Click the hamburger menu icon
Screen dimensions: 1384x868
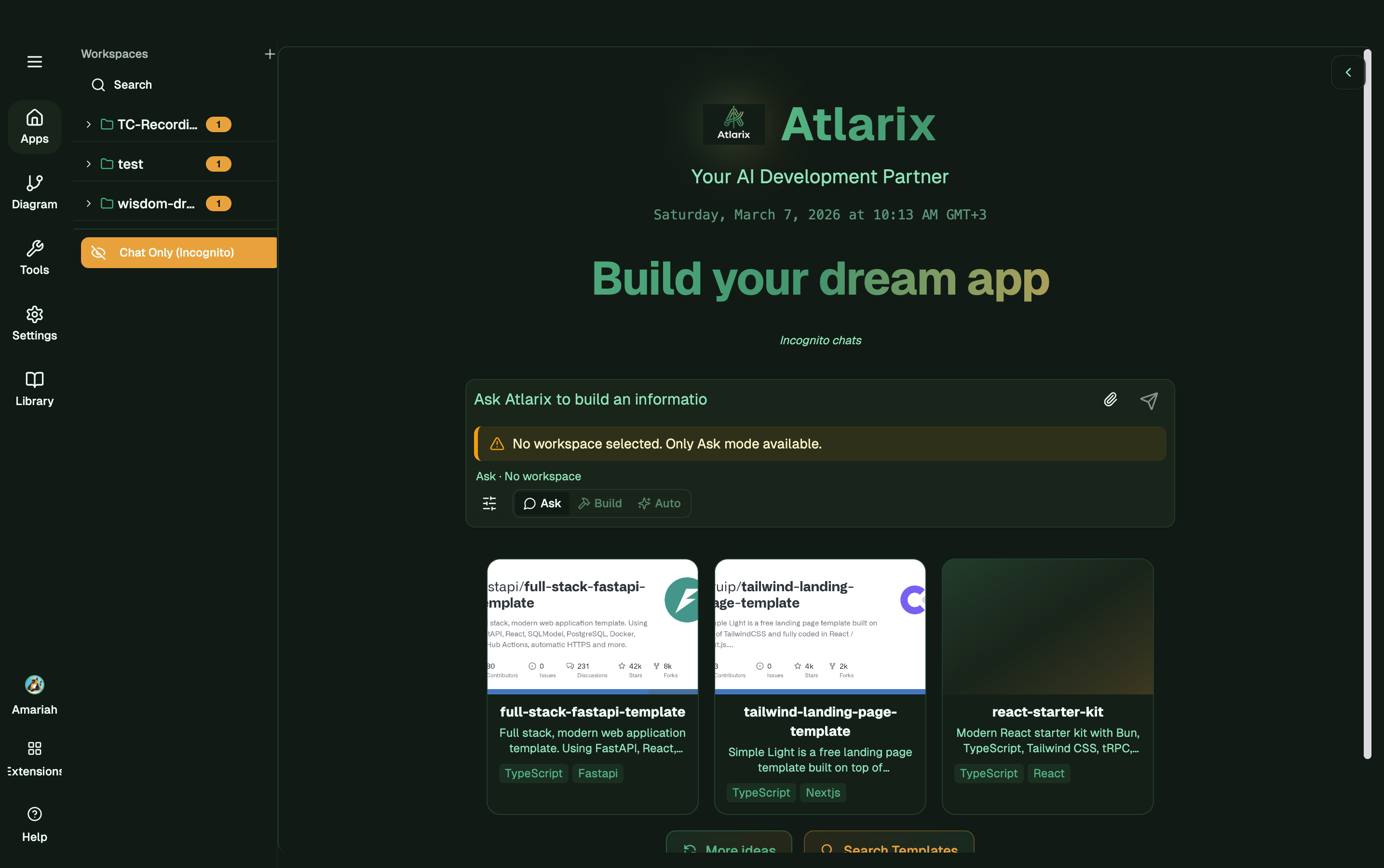point(34,61)
